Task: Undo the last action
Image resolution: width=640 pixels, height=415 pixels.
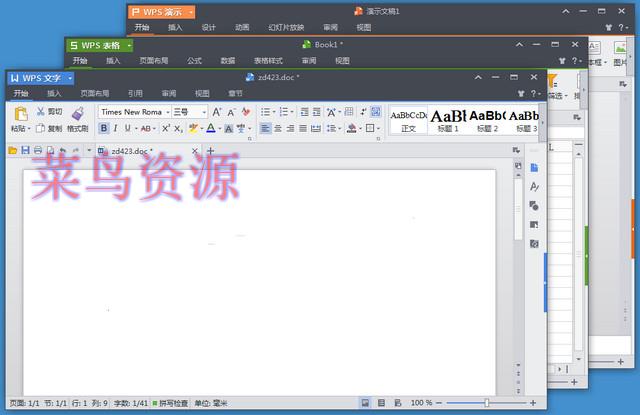Action: (63, 151)
